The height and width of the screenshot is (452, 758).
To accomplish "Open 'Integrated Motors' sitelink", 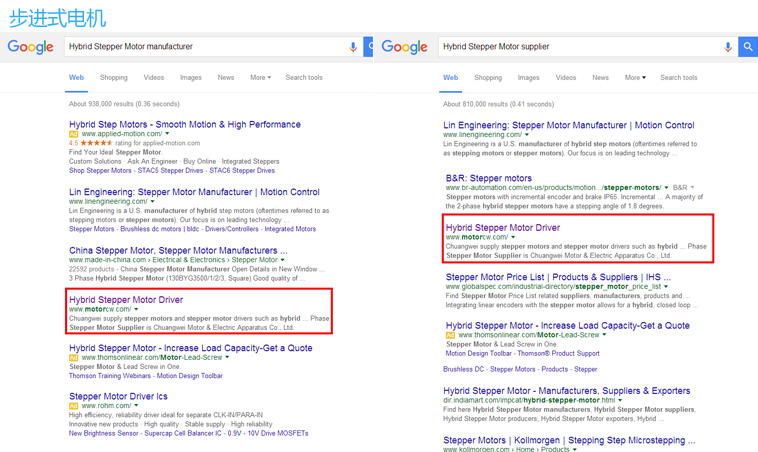I will pos(290,229).
